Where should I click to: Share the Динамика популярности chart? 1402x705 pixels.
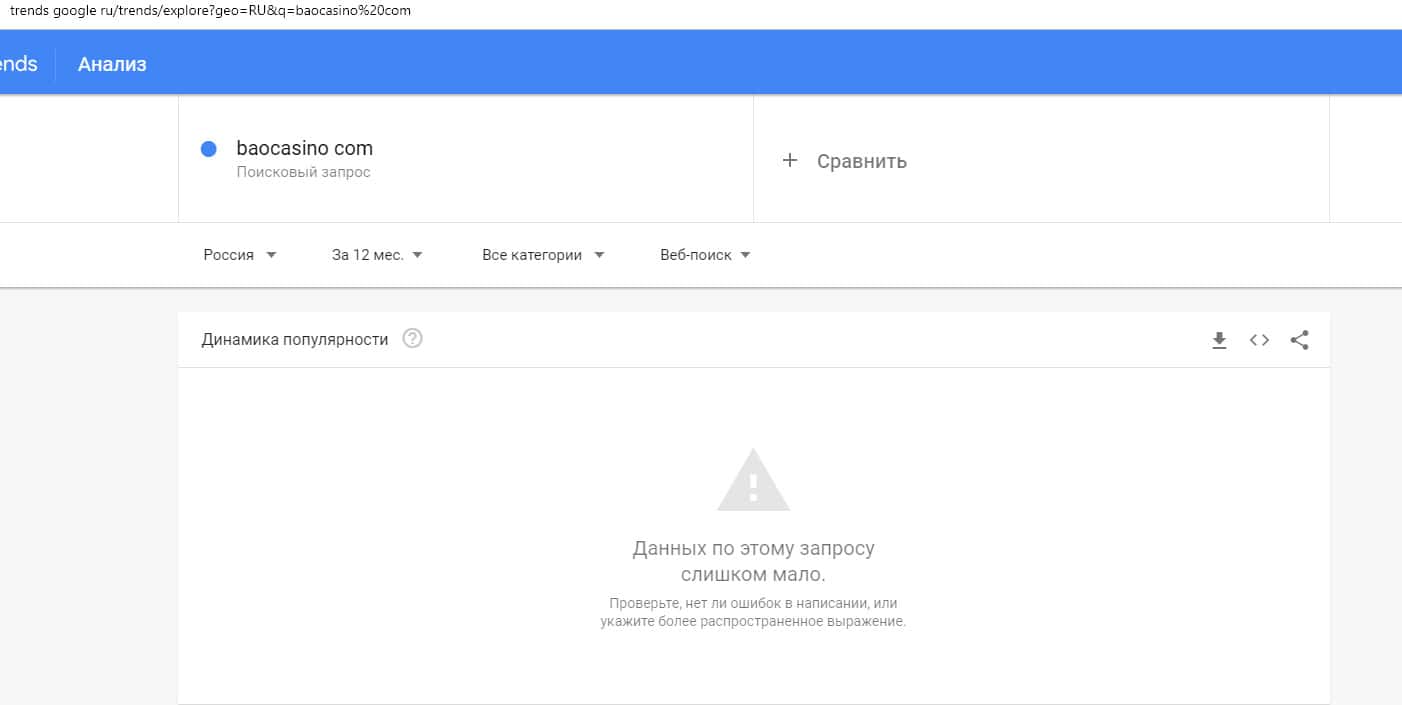1299,340
